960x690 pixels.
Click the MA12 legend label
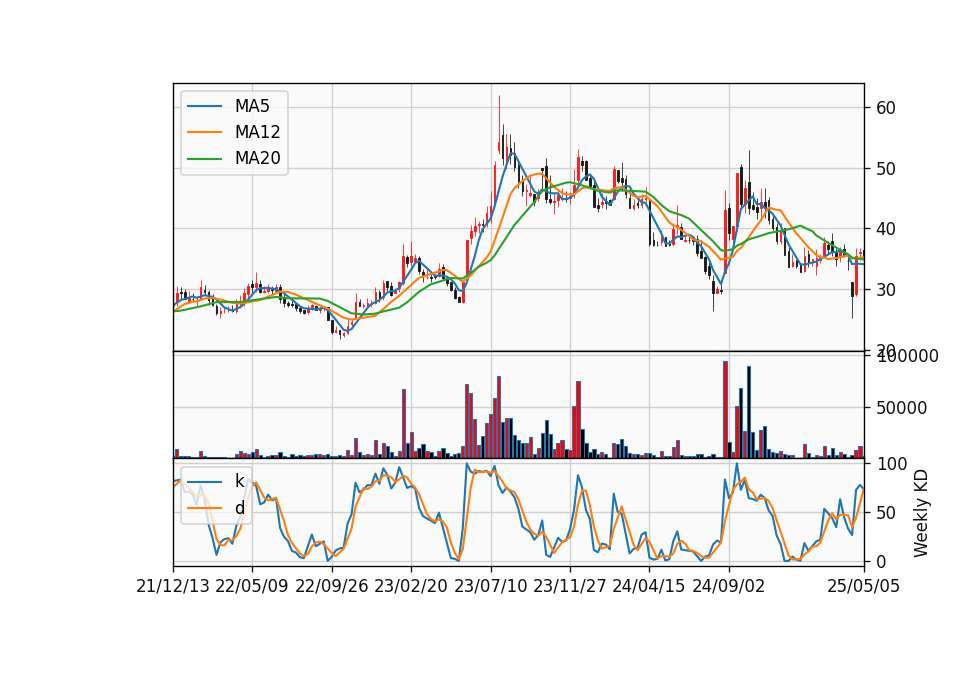click(x=257, y=132)
